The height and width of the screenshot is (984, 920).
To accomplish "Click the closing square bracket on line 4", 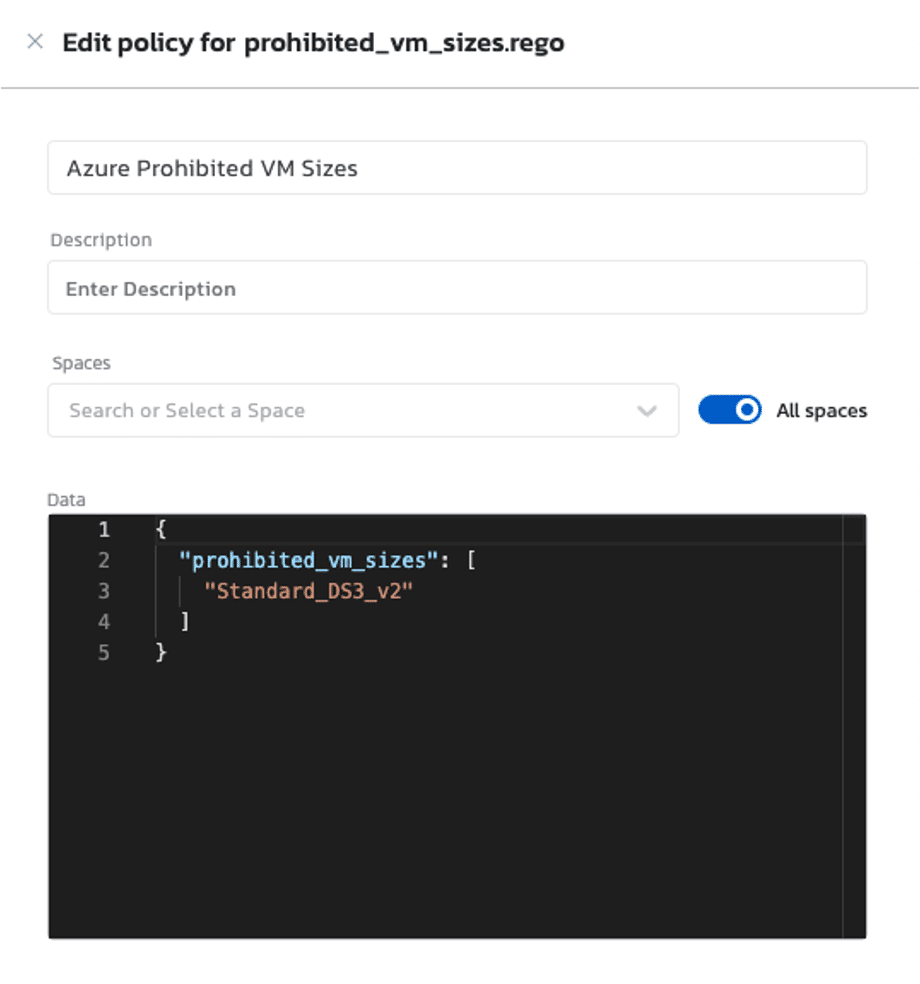I will pos(184,622).
